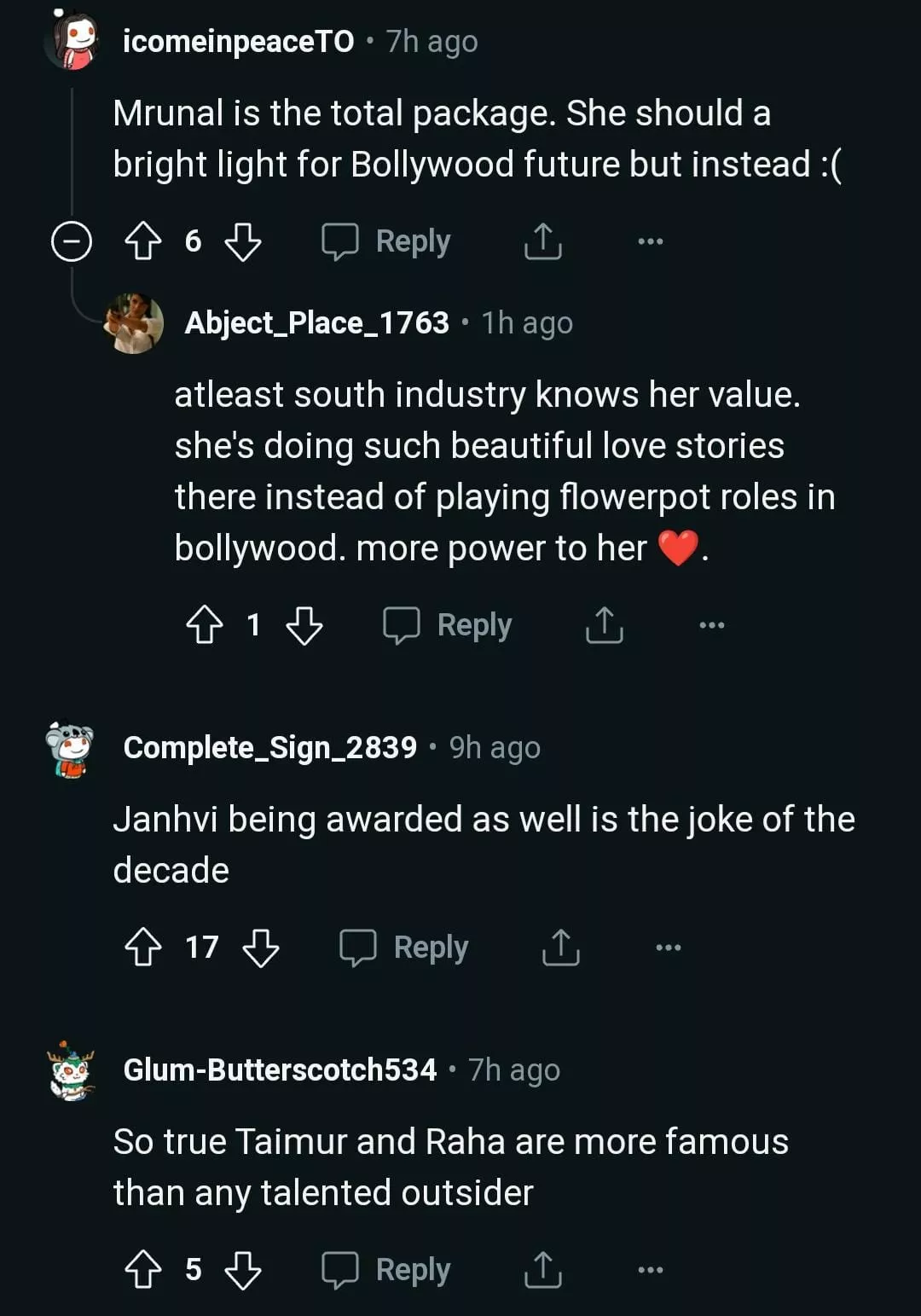The height and width of the screenshot is (1316, 921).
Task: Reply to Glum-Butterscotch534's comment
Action: 386,1270
